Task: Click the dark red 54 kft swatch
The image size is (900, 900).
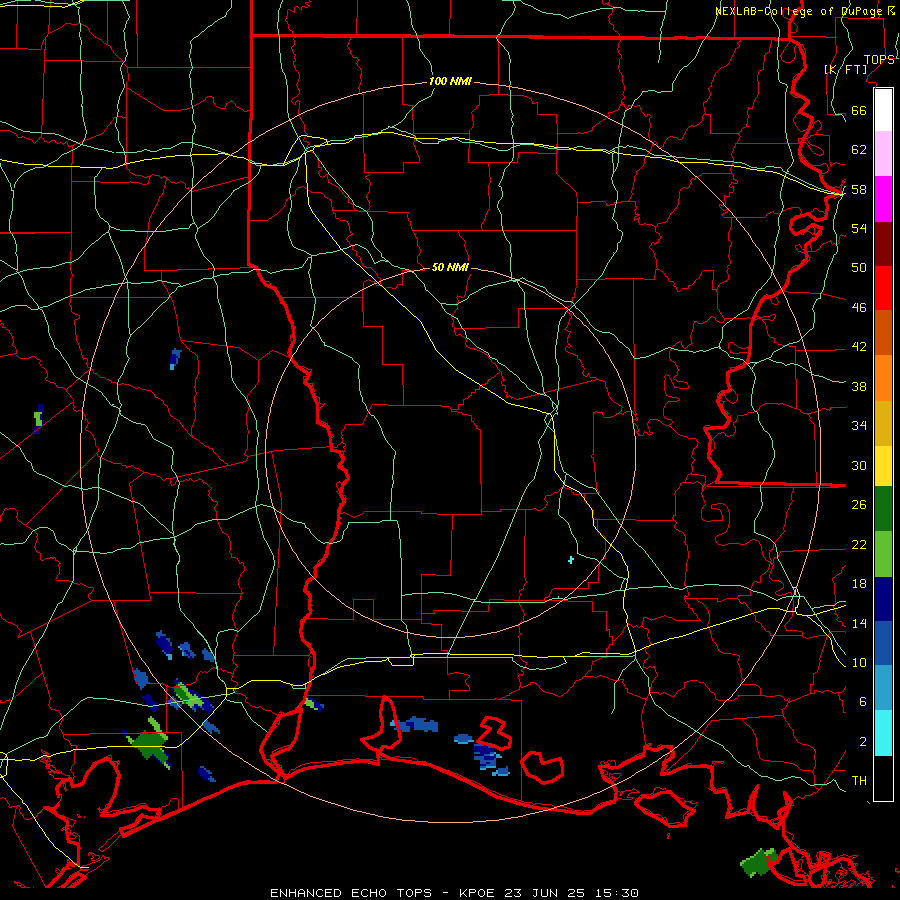Action: click(x=883, y=244)
